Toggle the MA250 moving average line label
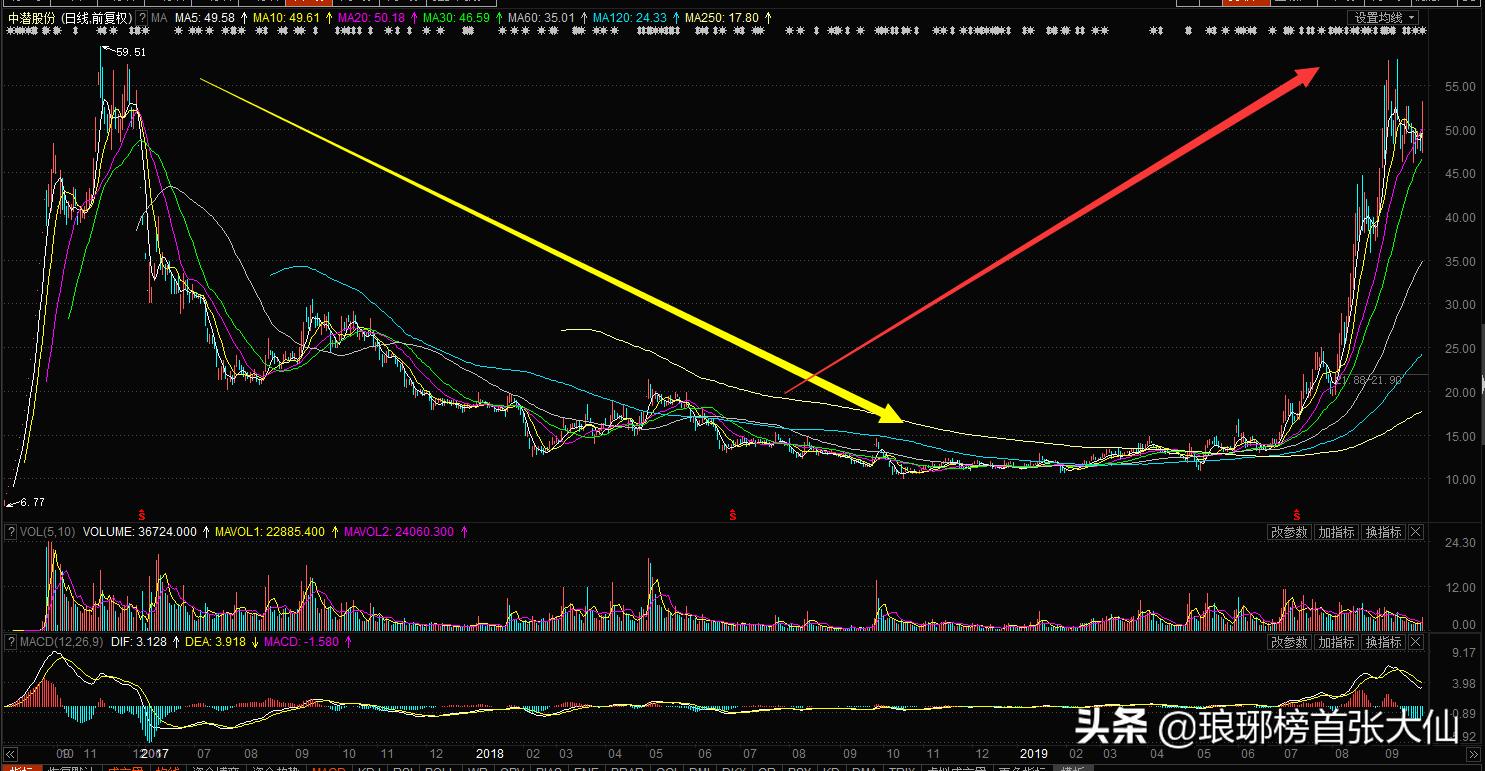Image resolution: width=1485 pixels, height=771 pixels. (x=703, y=17)
